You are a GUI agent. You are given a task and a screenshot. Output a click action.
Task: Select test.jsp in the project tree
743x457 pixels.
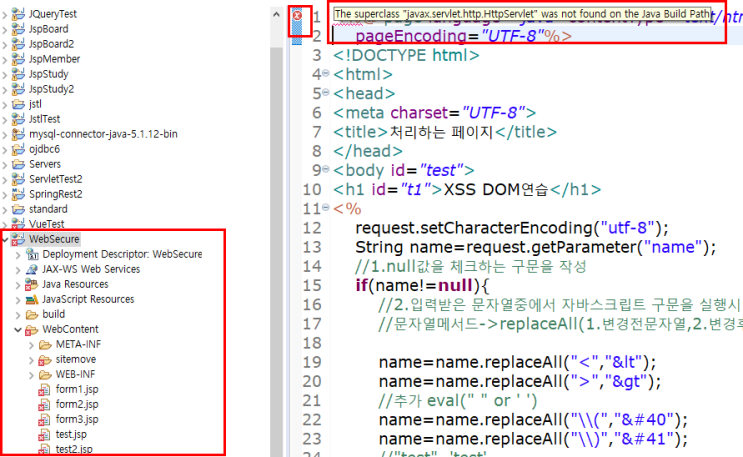71,435
